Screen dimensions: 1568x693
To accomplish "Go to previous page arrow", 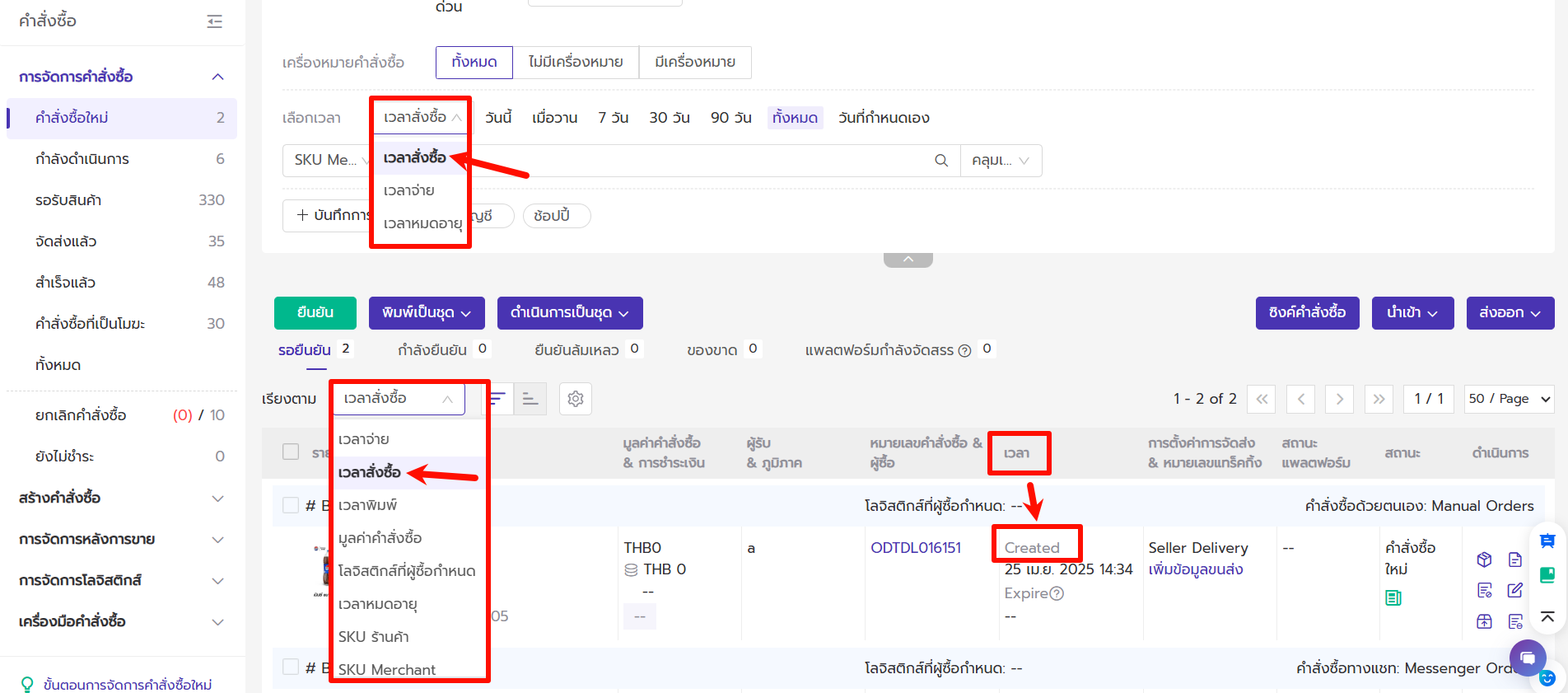I will 1300,399.
